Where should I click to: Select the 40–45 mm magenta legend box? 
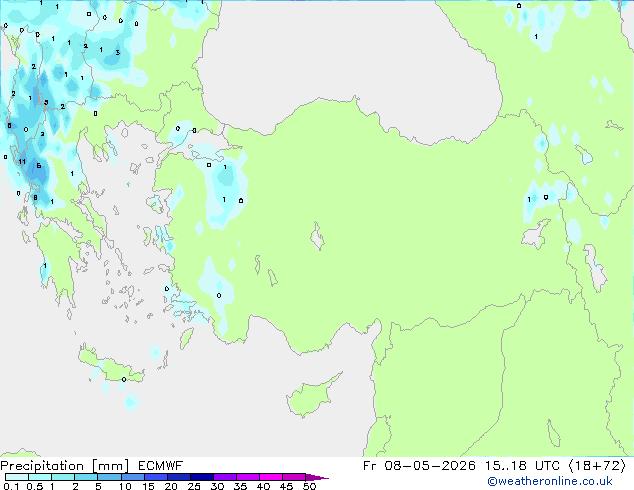(x=271, y=477)
